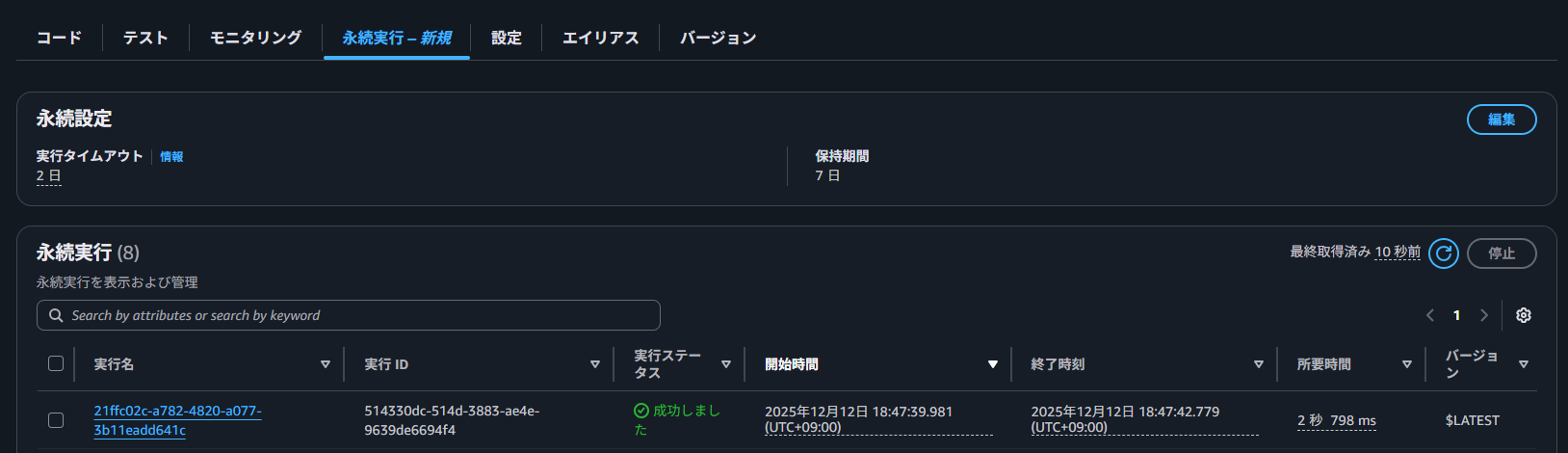1568x453 pixels.
Task: Click the 情報 link beside 実行タイムアウト
Action: (171, 157)
